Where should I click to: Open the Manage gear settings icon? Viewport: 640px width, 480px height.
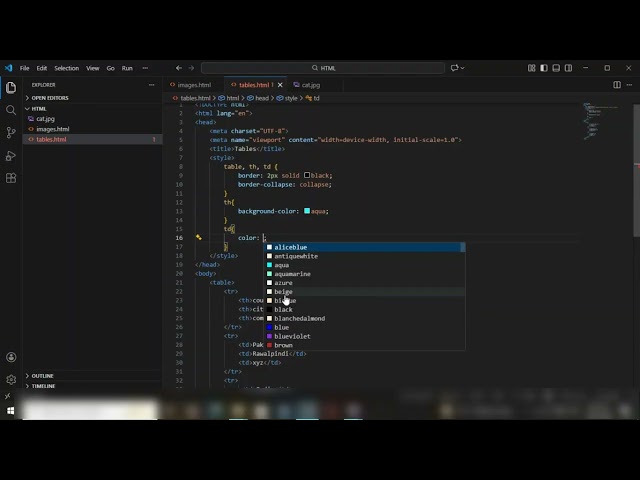[11, 379]
